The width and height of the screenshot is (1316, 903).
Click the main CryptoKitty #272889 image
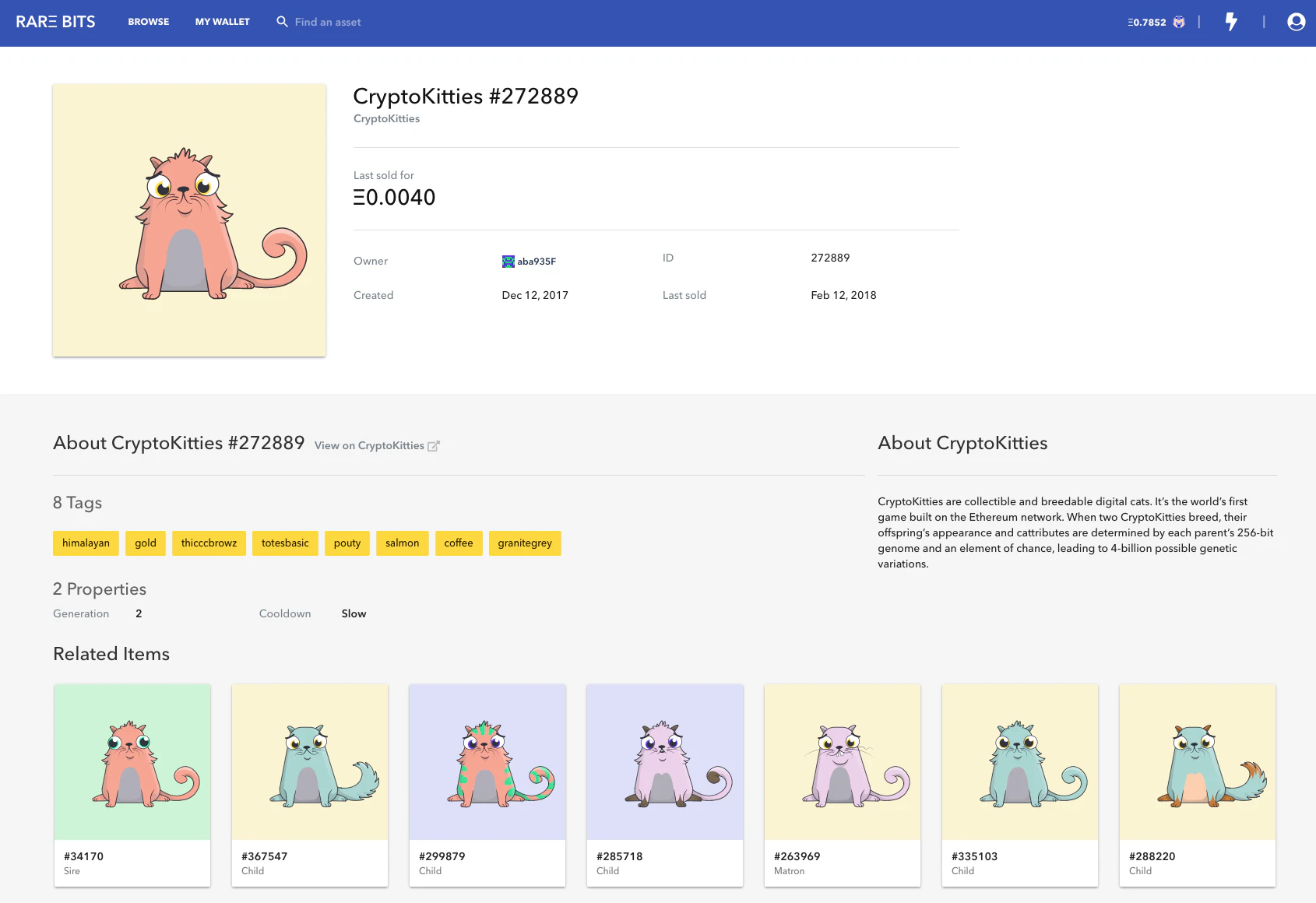[x=189, y=220]
